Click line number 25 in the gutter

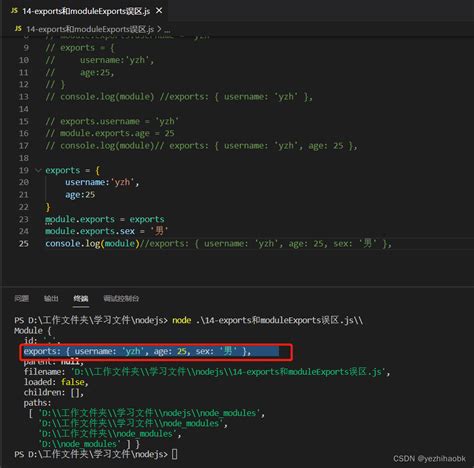point(24,244)
